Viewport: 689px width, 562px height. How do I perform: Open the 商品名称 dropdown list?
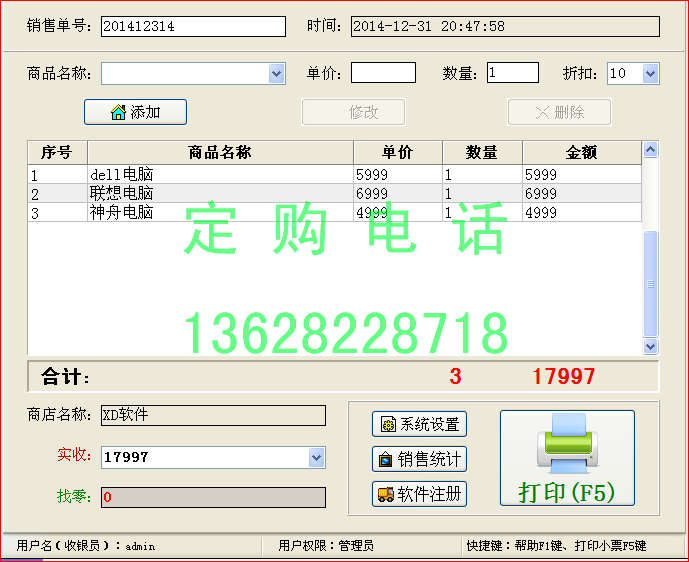[276, 73]
